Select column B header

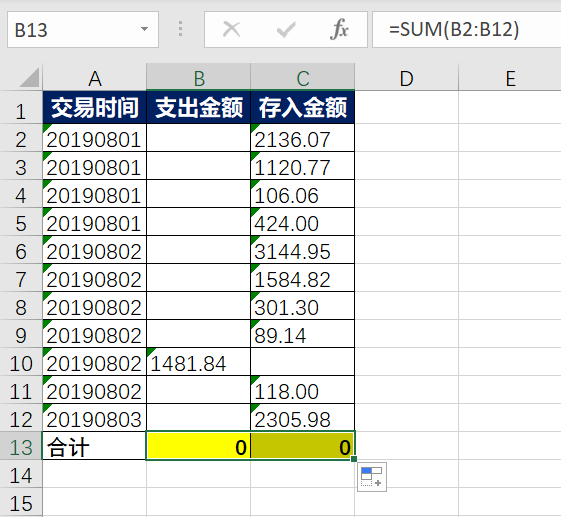pos(199,78)
